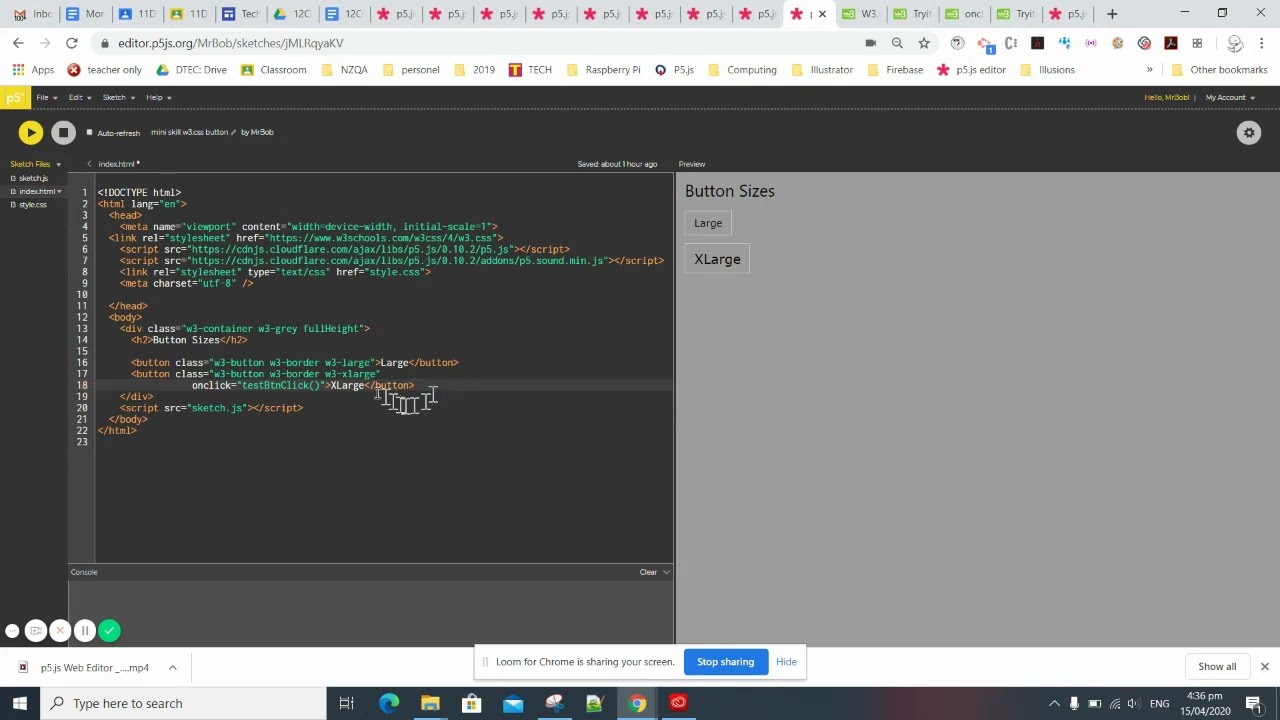This screenshot has height=720, width=1280.
Task: Collapse the Console with chevron
Action: (666, 572)
